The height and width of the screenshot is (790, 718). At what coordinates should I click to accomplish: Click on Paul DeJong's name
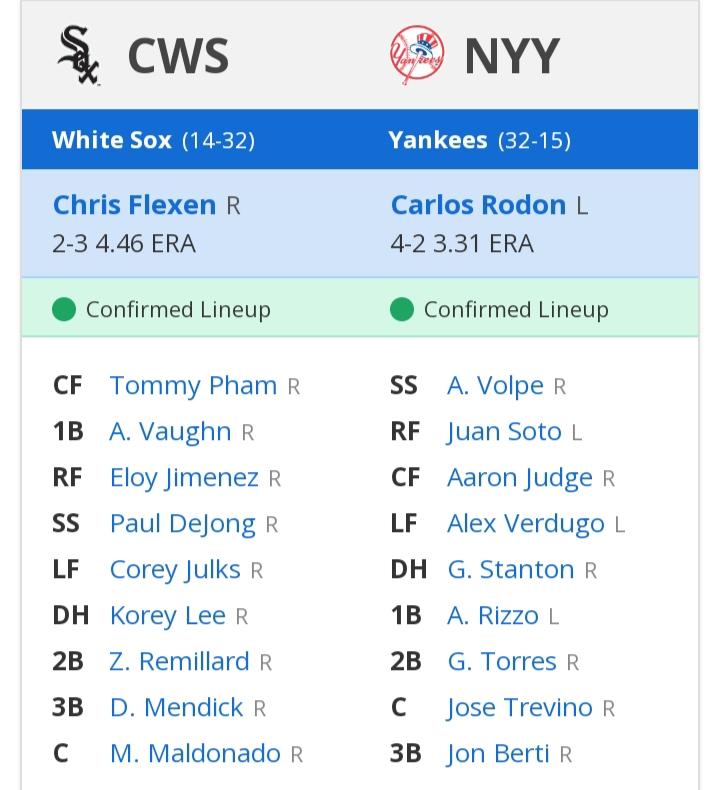click(183, 523)
